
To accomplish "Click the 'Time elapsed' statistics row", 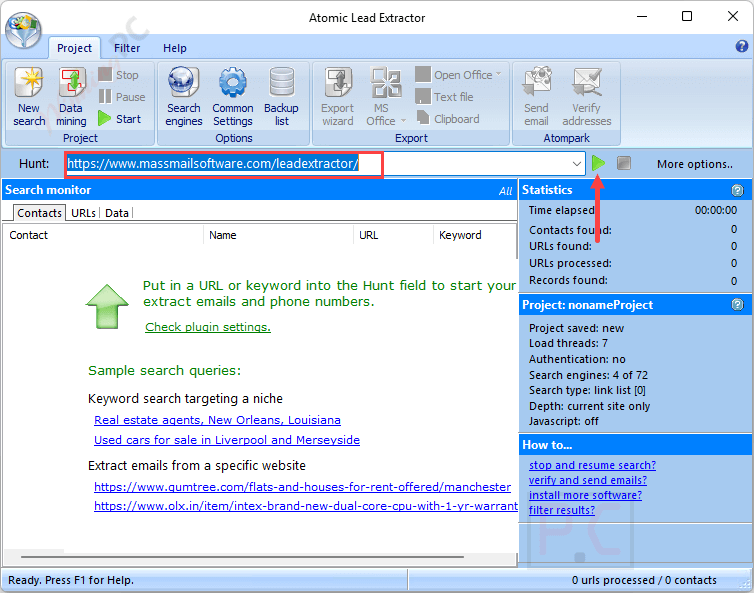I will point(633,210).
